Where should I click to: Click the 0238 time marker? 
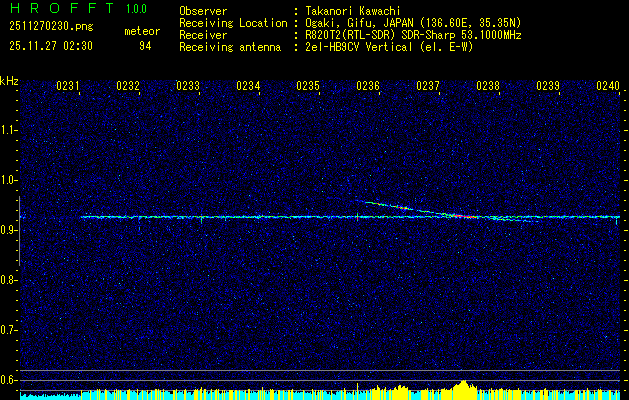pyautogui.click(x=488, y=85)
